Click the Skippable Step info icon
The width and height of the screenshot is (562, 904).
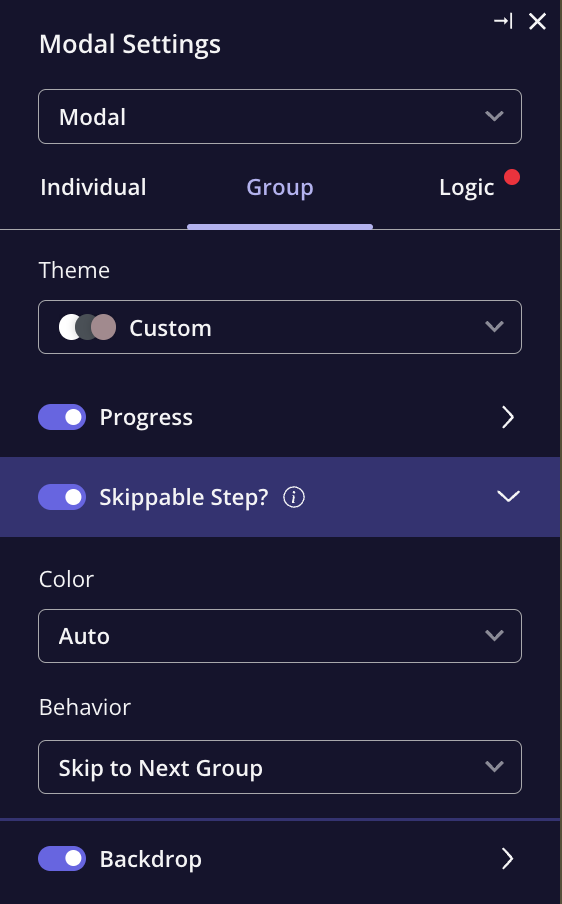[293, 497]
